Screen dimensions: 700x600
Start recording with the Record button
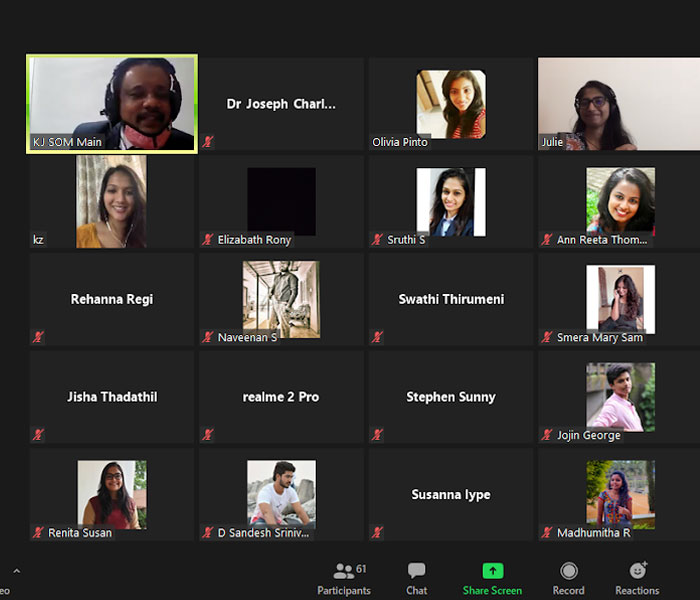coord(568,579)
